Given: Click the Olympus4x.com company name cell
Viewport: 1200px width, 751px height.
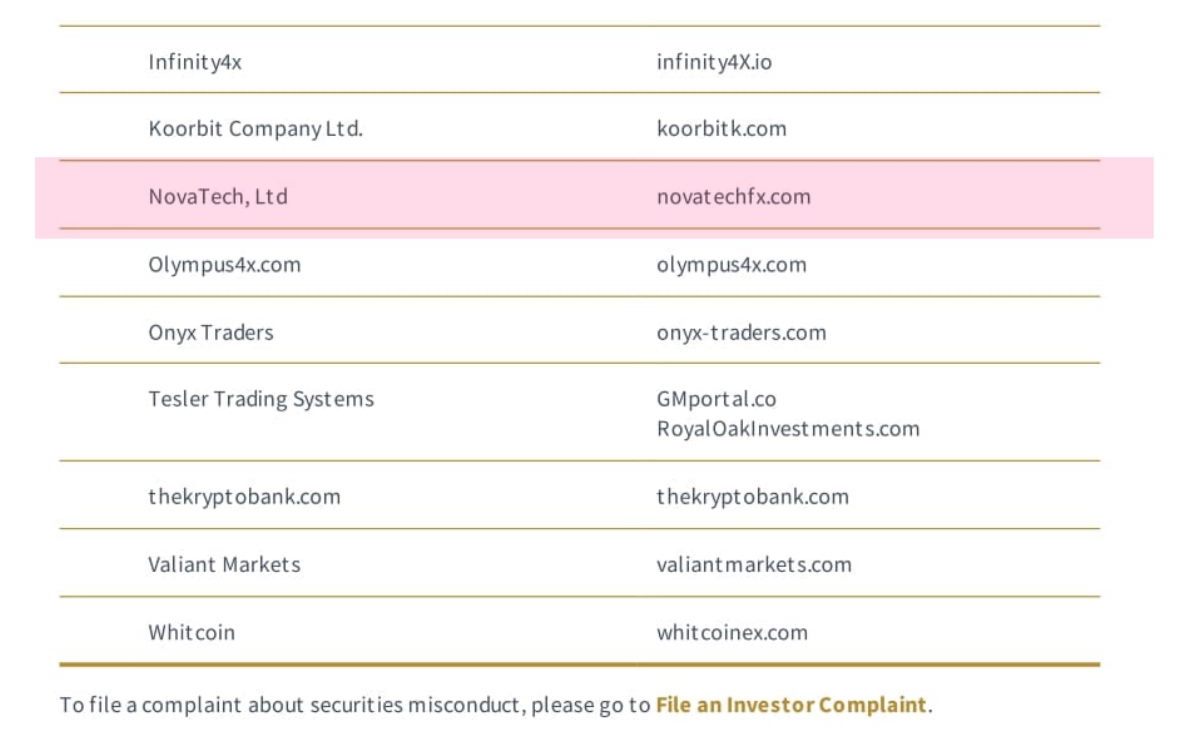Looking at the screenshot, I should tap(224, 265).
